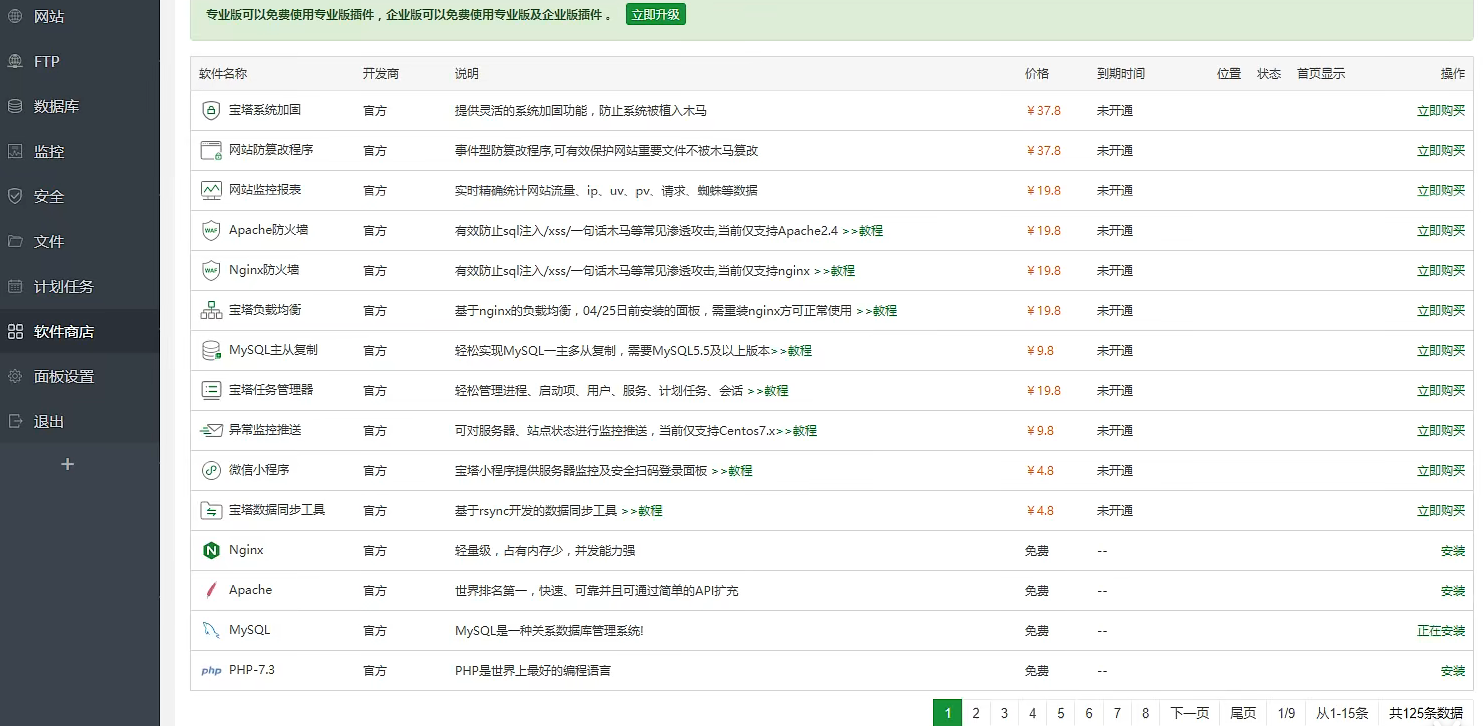
Task: Click the ¥9.8 price for MySQL主从复制
Action: pos(1040,351)
